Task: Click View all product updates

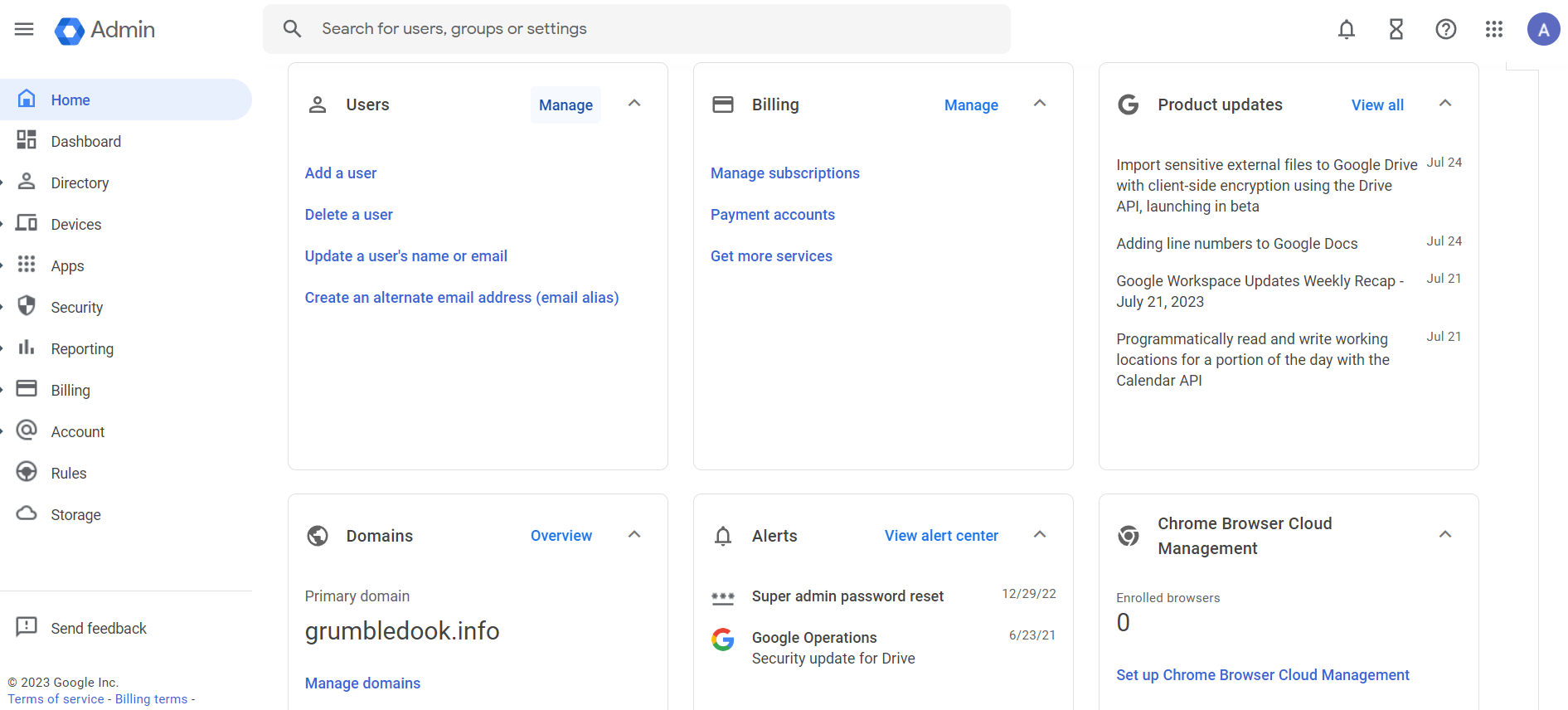Action: (1377, 105)
